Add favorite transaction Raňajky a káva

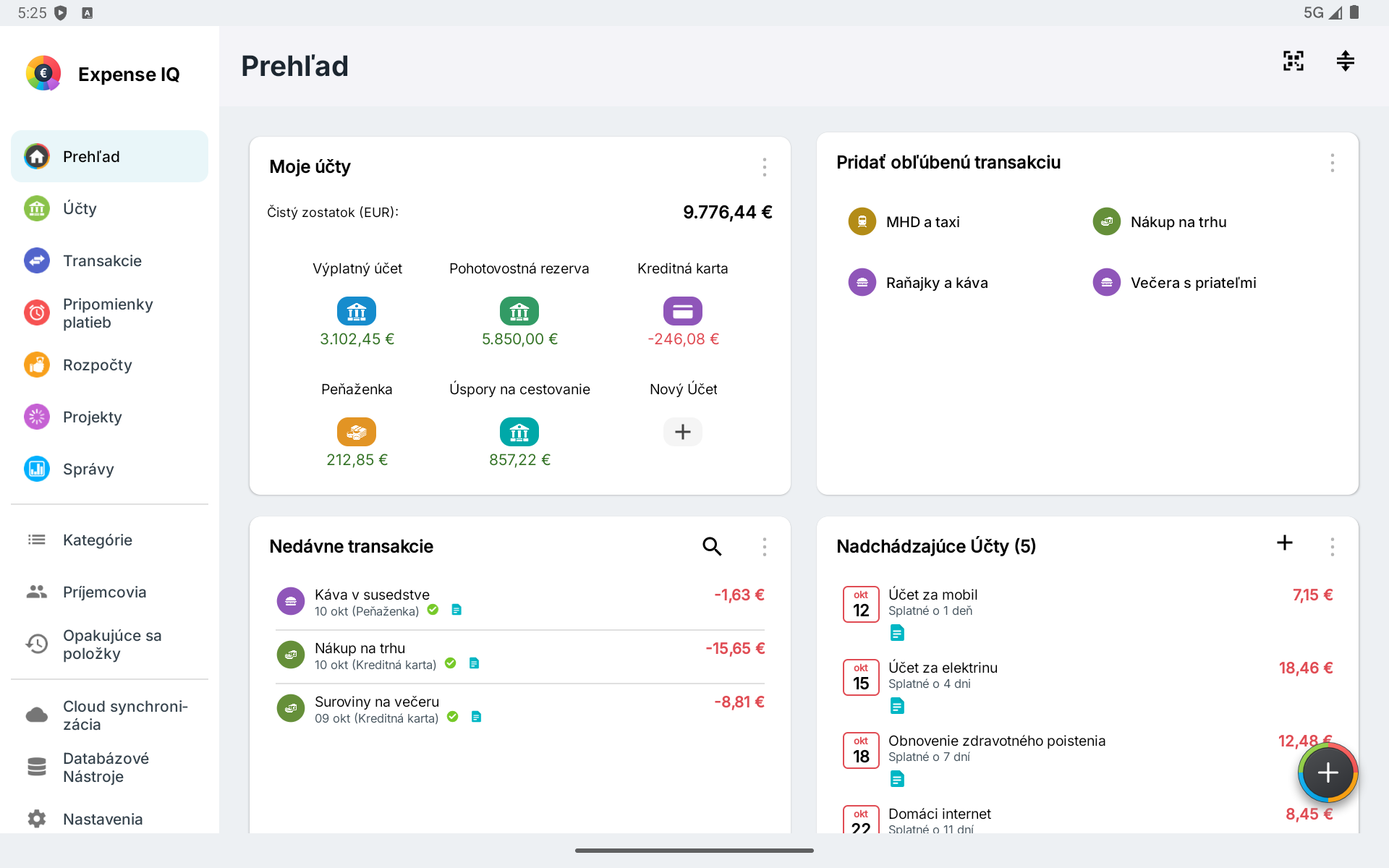coord(918,282)
